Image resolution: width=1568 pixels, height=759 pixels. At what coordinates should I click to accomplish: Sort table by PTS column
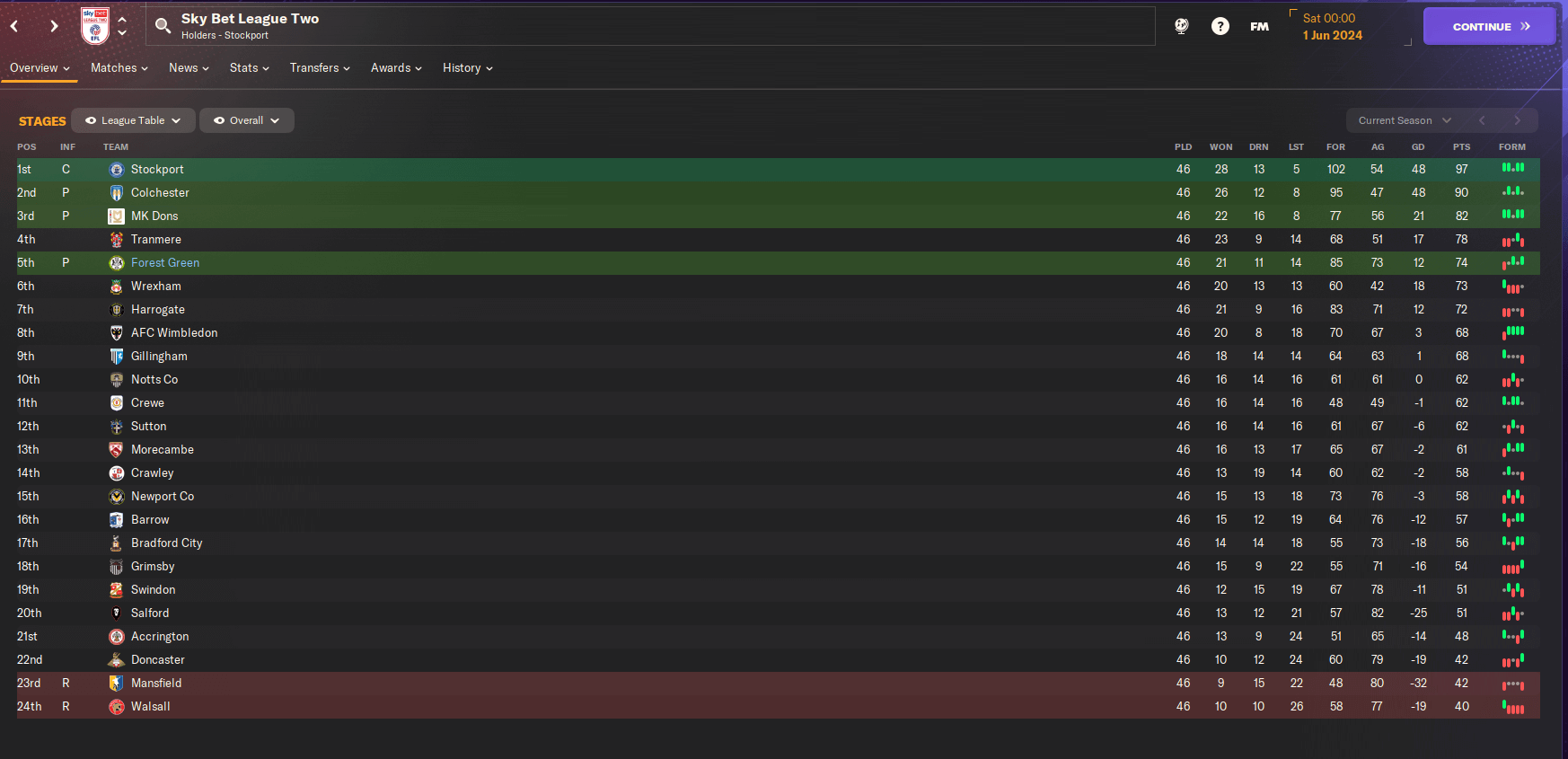coord(1462,146)
